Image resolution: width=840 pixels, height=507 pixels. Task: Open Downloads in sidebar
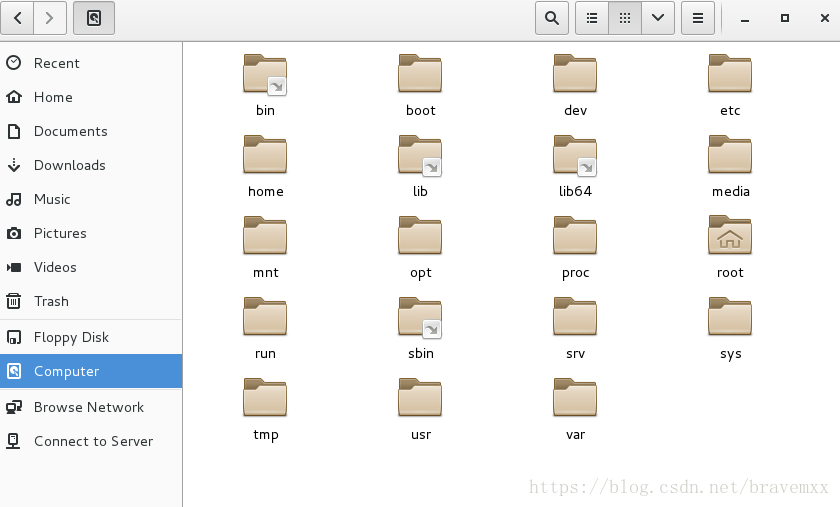pos(91,165)
